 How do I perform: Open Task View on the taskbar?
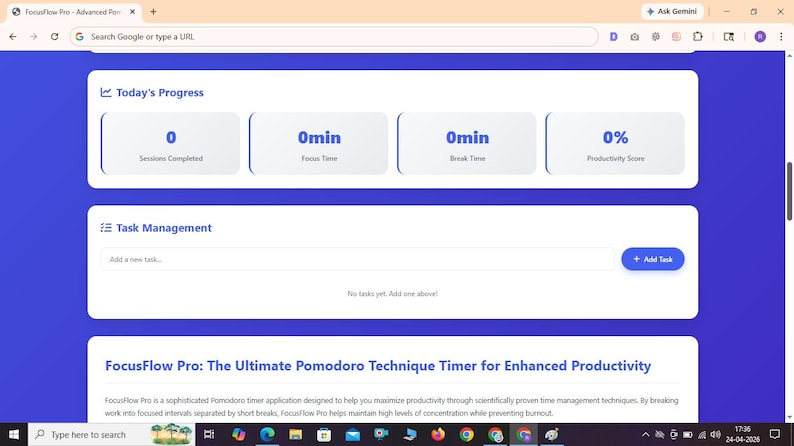[x=209, y=434]
